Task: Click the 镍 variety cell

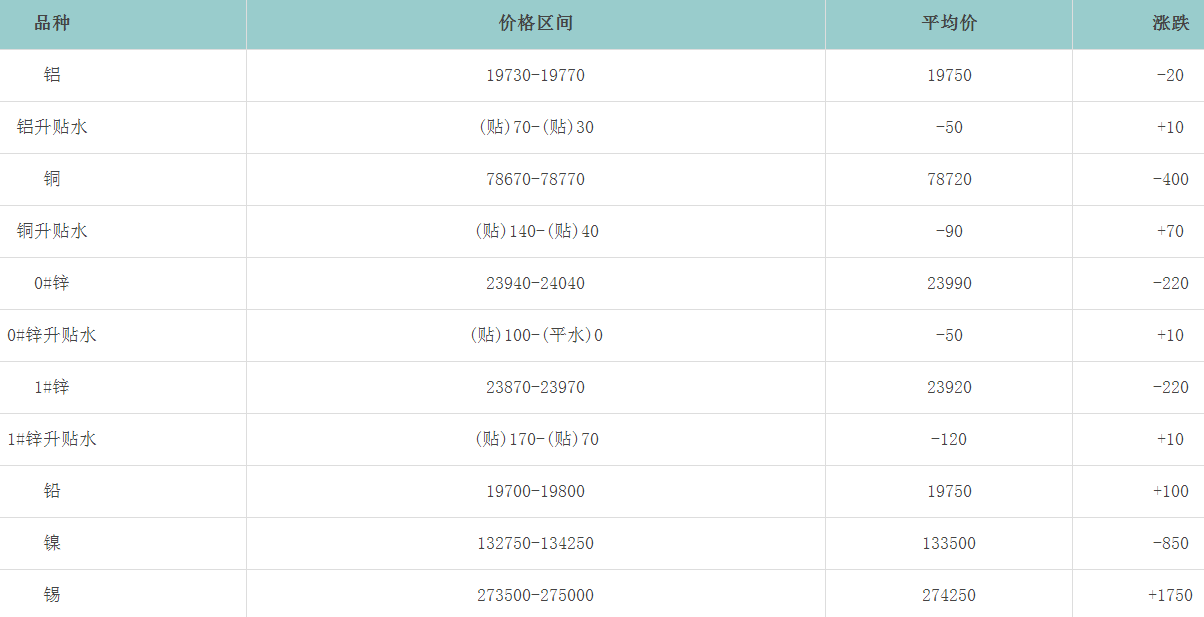Action: (52, 543)
